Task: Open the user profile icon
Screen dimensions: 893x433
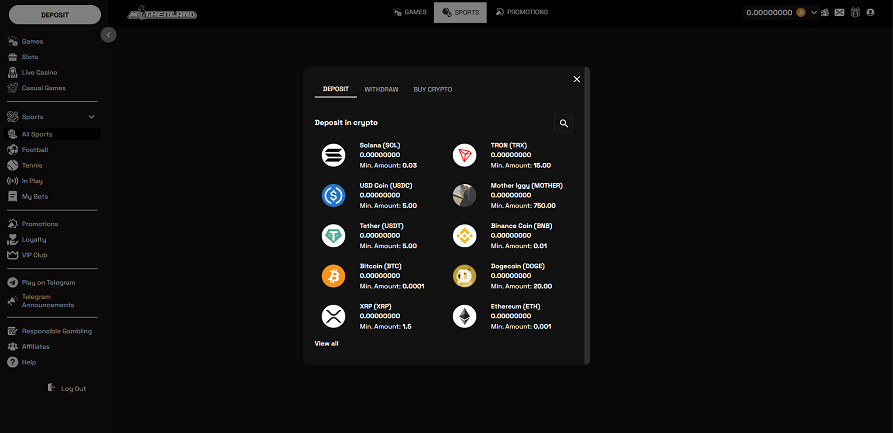Action: [870, 12]
